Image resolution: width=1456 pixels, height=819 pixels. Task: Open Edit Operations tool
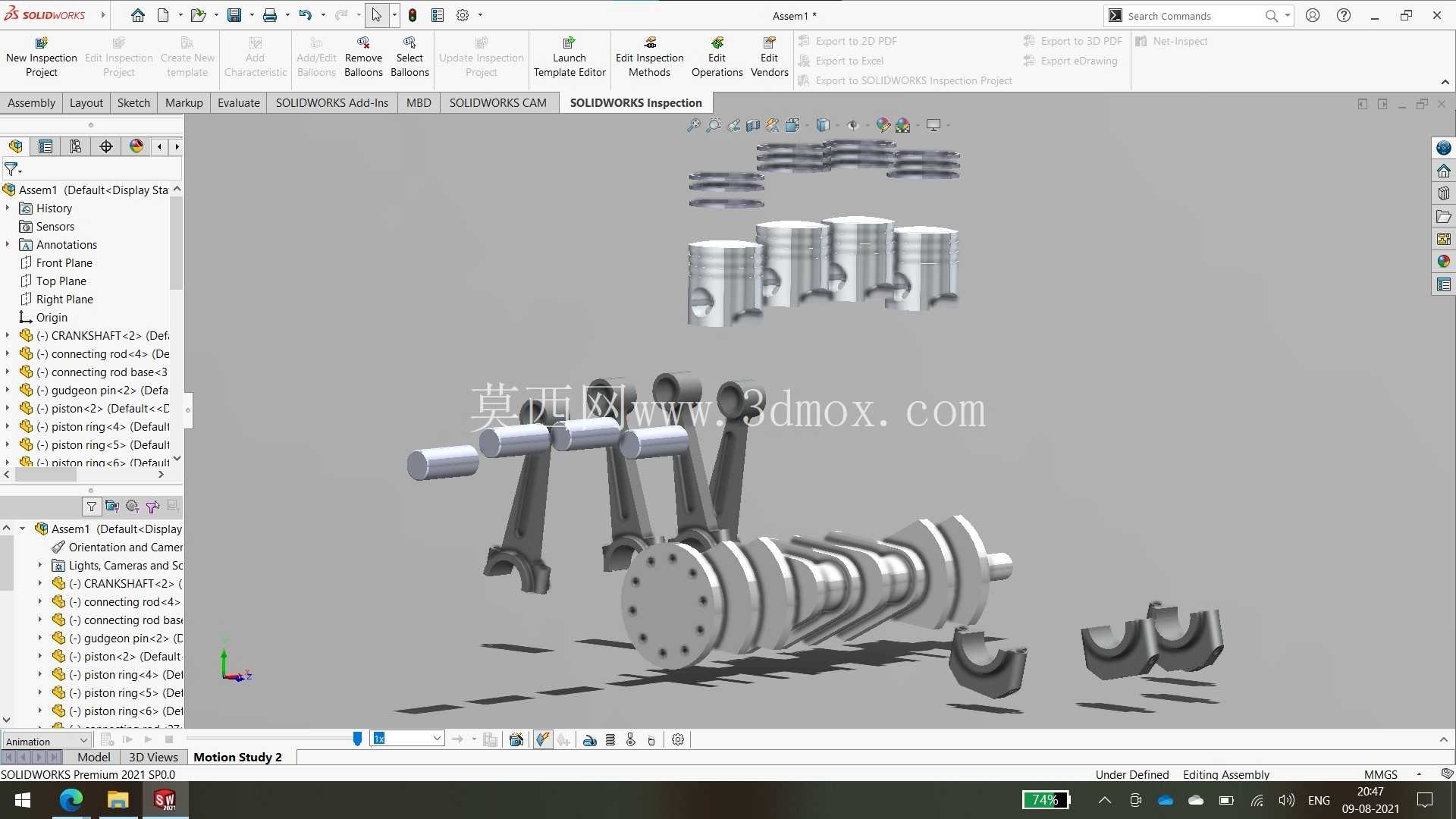(717, 57)
